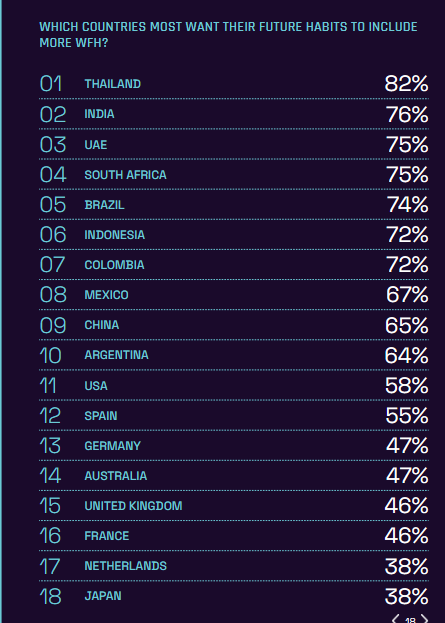Select the Germany row
The width and height of the screenshot is (445, 623).
[234, 445]
